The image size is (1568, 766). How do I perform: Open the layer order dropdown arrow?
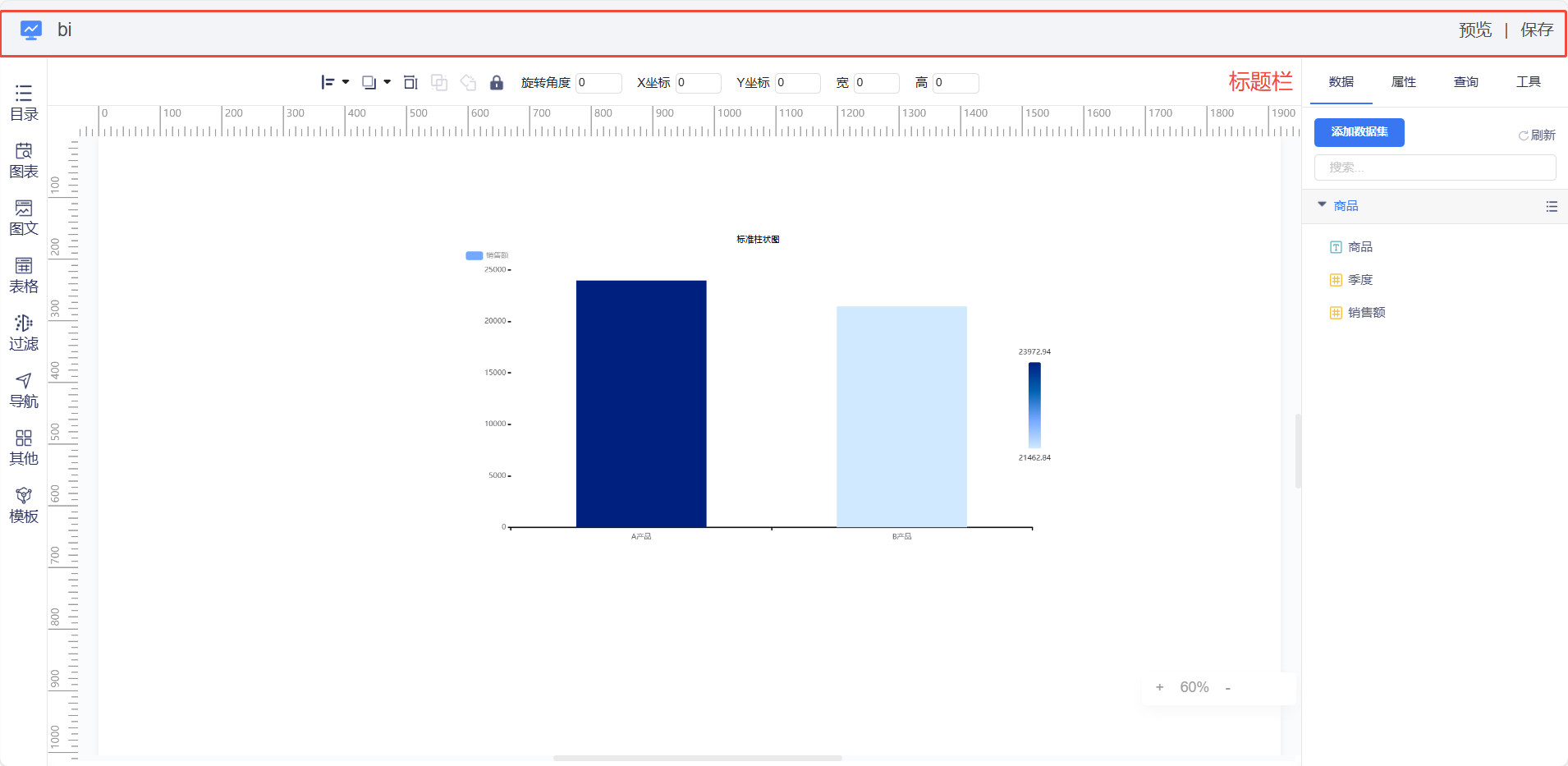click(387, 82)
